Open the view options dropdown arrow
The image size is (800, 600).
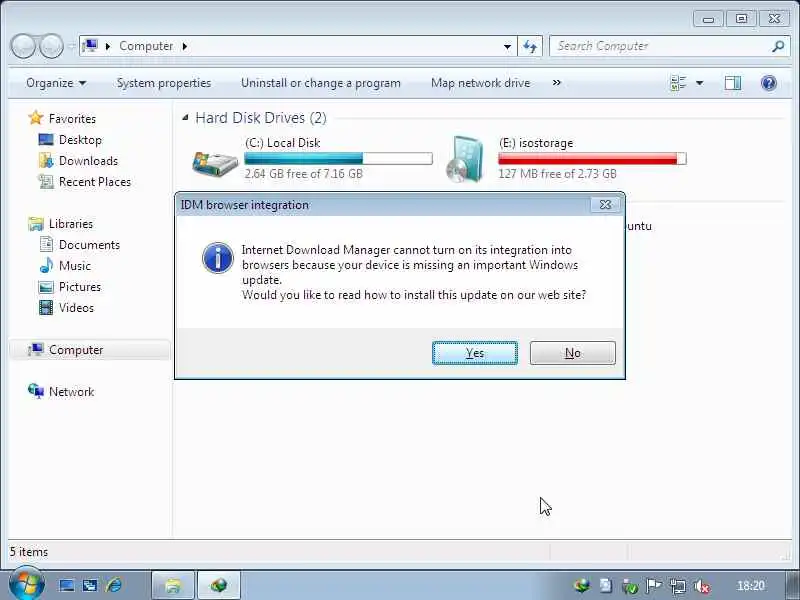coord(699,83)
